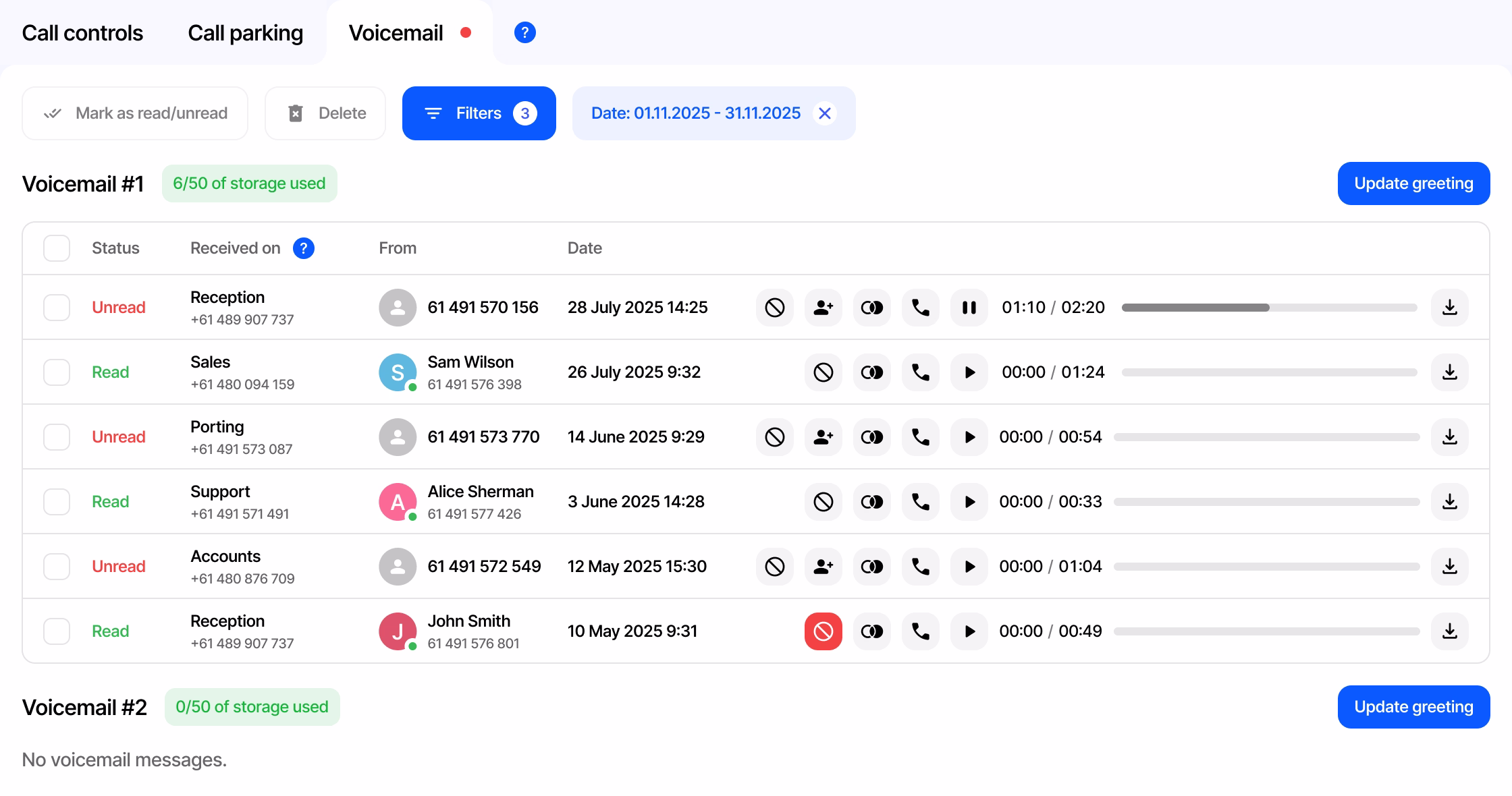The image size is (1512, 796).
Task: Switch to the Call controls tab
Action: point(82,32)
